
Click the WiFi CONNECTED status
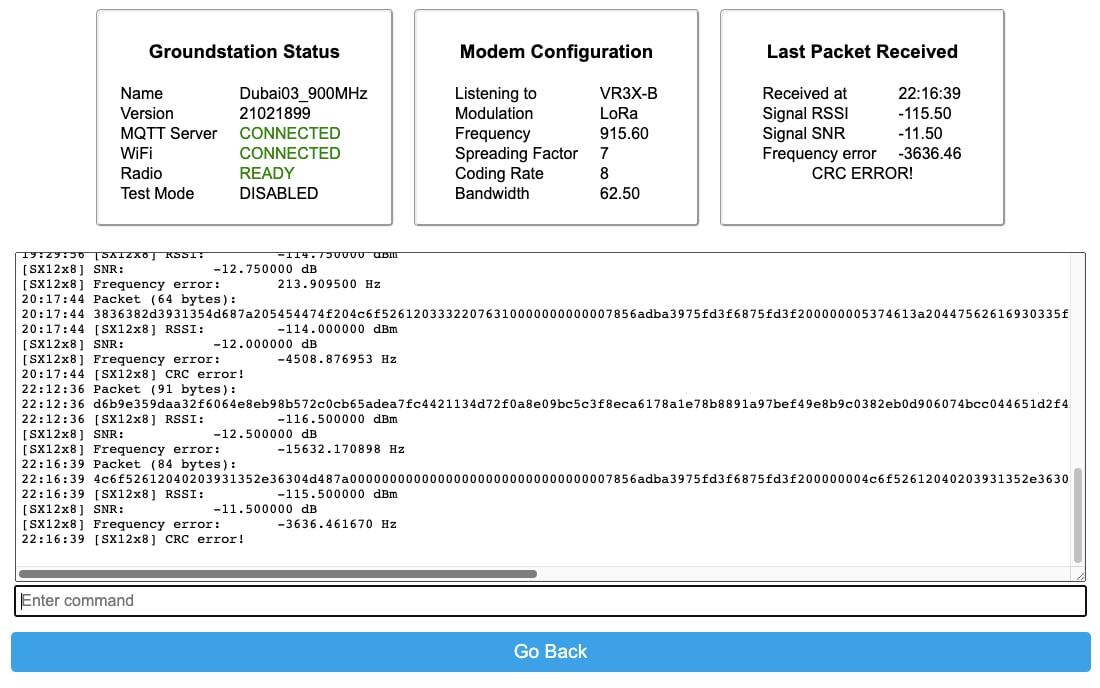290,153
